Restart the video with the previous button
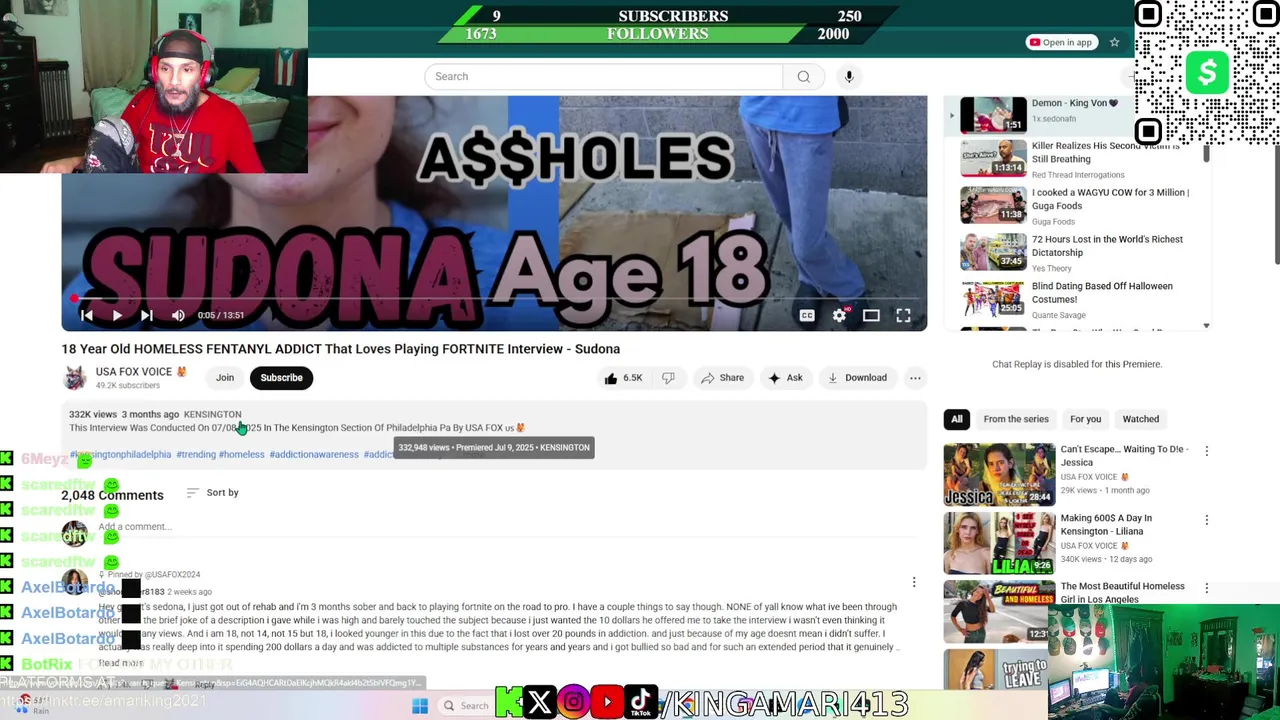 pyautogui.click(x=87, y=315)
